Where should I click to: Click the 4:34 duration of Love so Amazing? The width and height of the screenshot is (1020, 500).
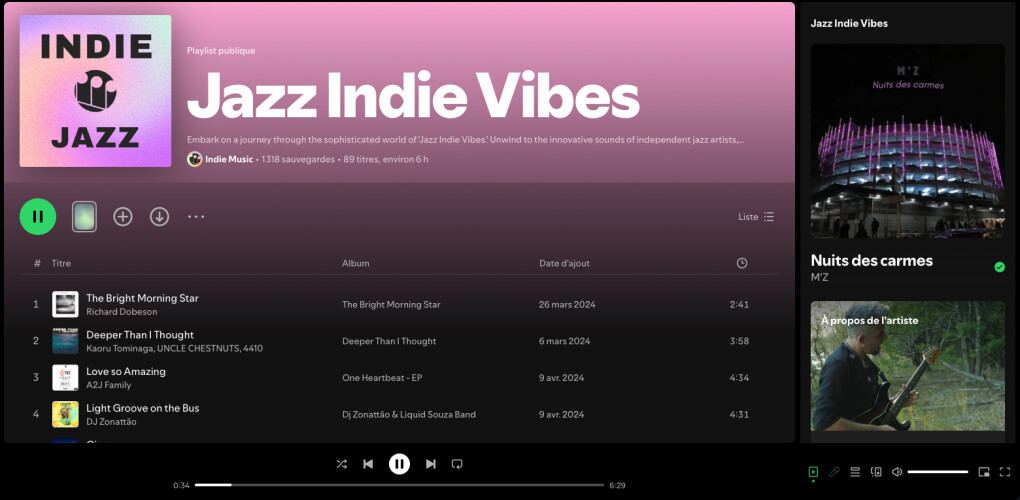pos(739,378)
